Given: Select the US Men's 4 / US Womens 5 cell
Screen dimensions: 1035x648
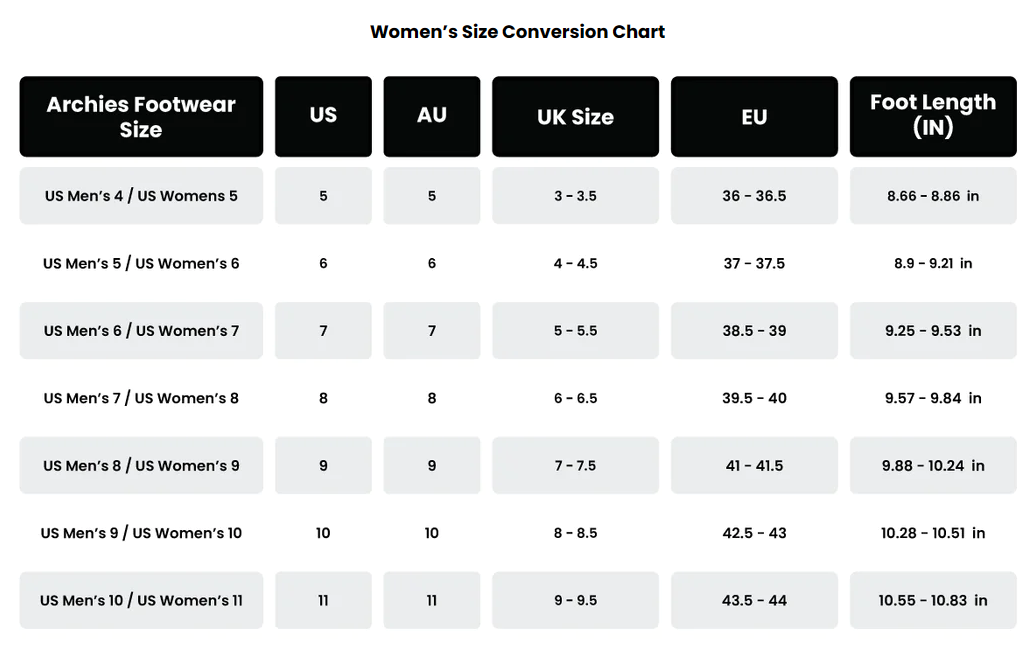Looking at the screenshot, I should (x=141, y=196).
